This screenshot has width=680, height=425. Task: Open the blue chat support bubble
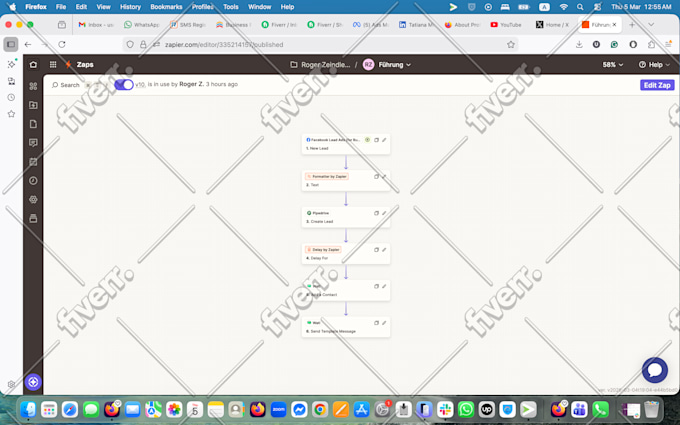[654, 370]
